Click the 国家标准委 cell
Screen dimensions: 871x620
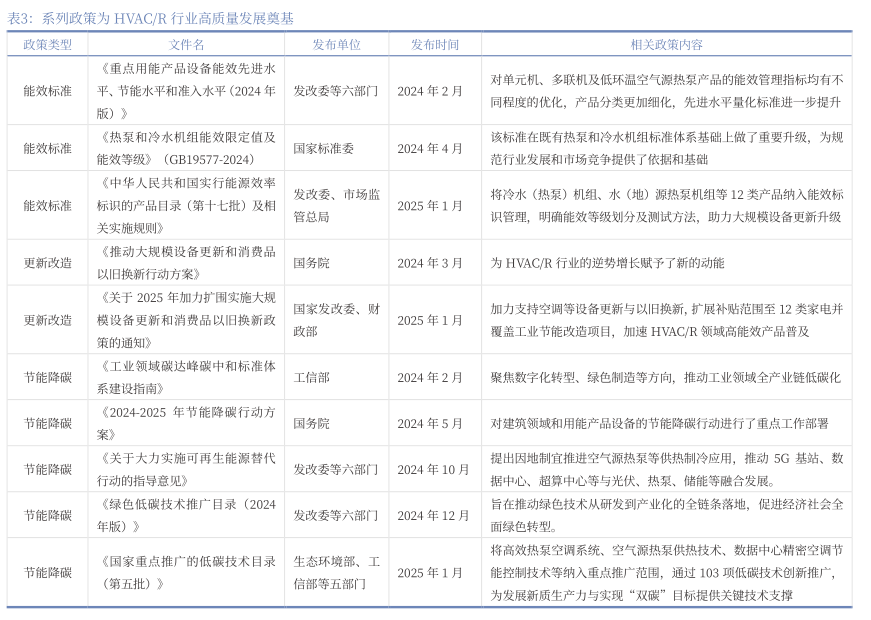(323, 148)
